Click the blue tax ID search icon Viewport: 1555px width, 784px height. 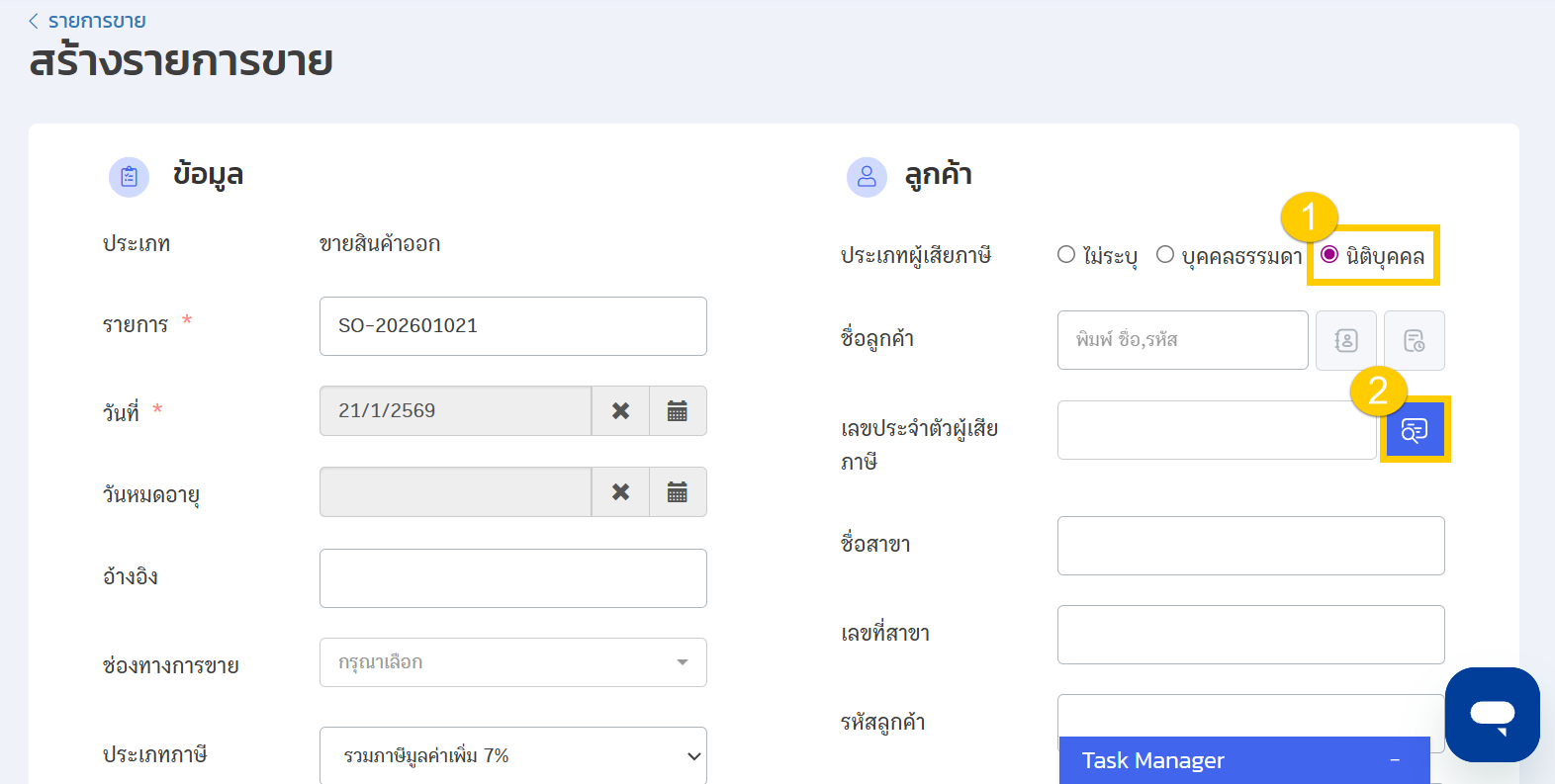click(x=1415, y=430)
